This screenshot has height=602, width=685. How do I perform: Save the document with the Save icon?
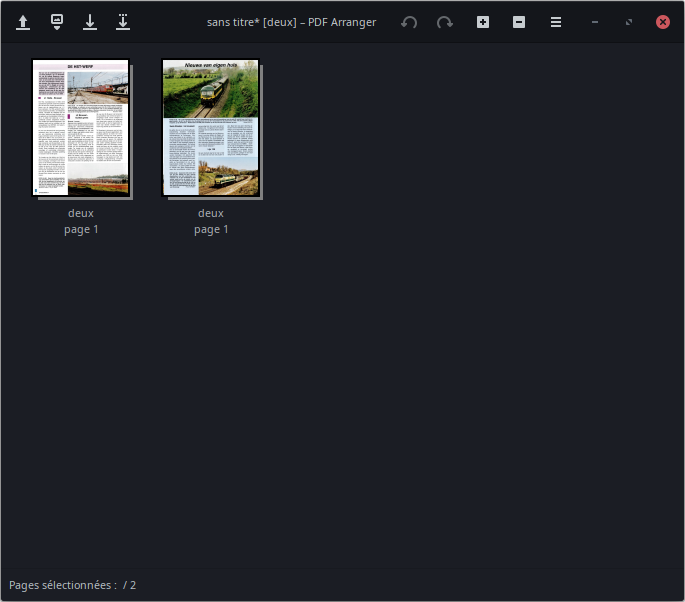tap(90, 22)
